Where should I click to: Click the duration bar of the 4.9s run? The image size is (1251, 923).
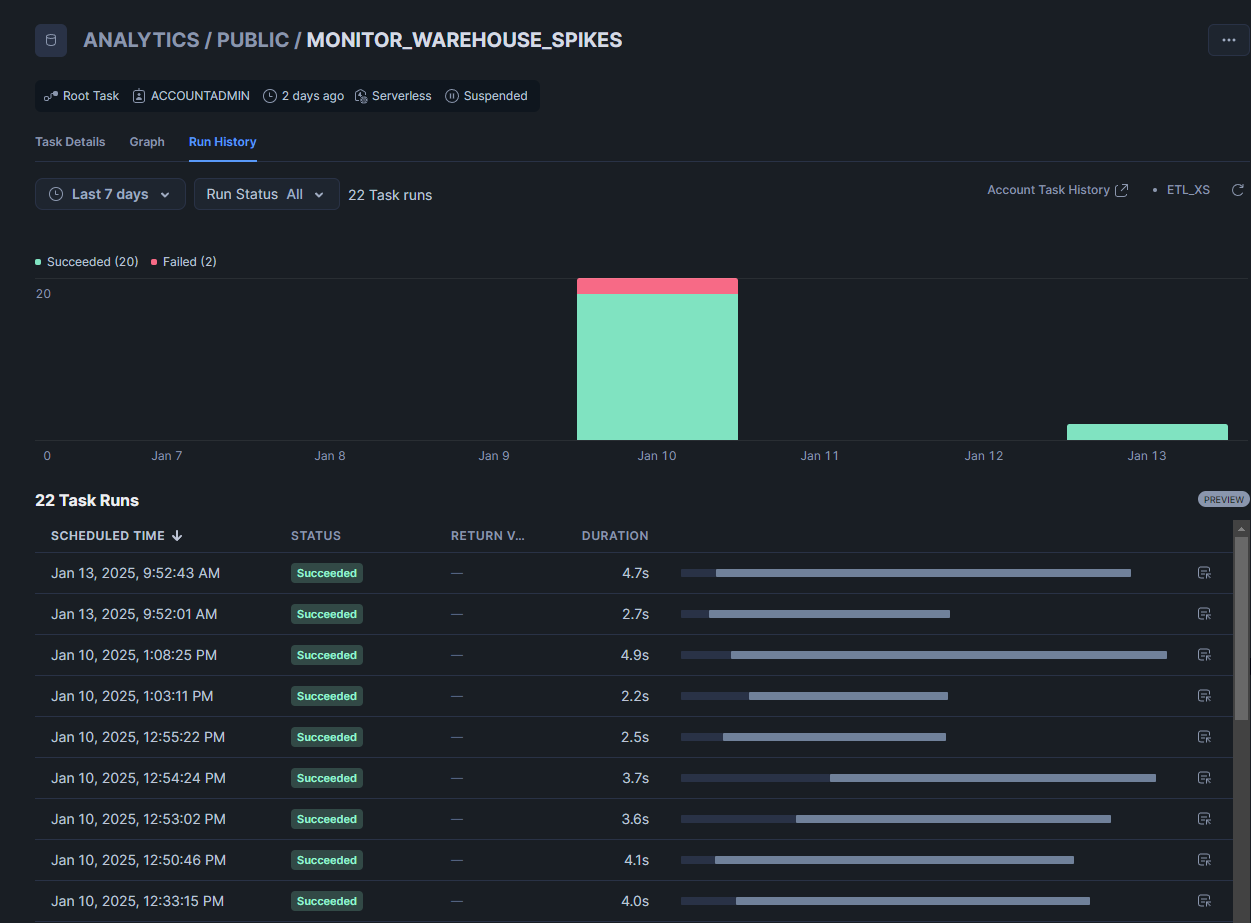(x=924, y=655)
